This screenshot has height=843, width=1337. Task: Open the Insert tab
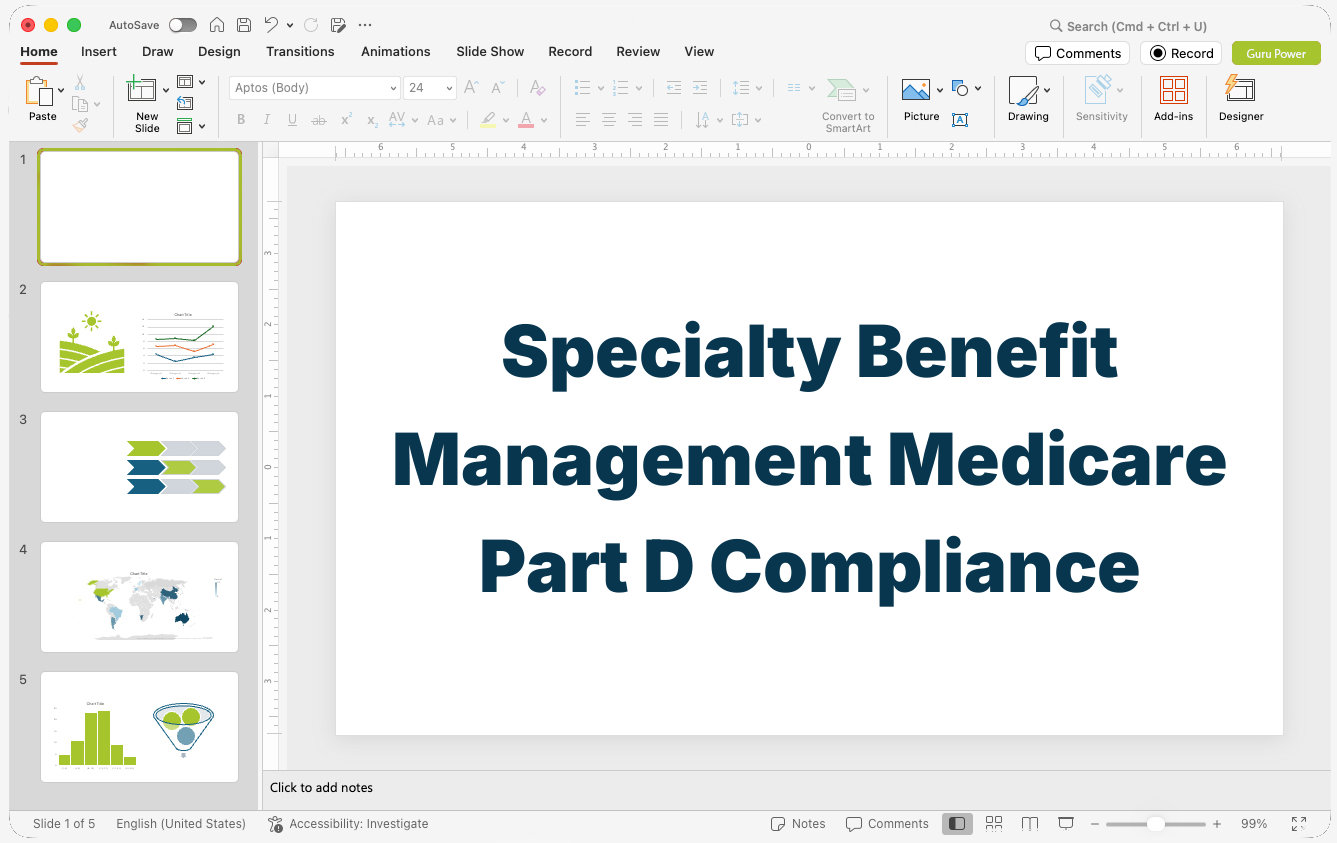[99, 51]
